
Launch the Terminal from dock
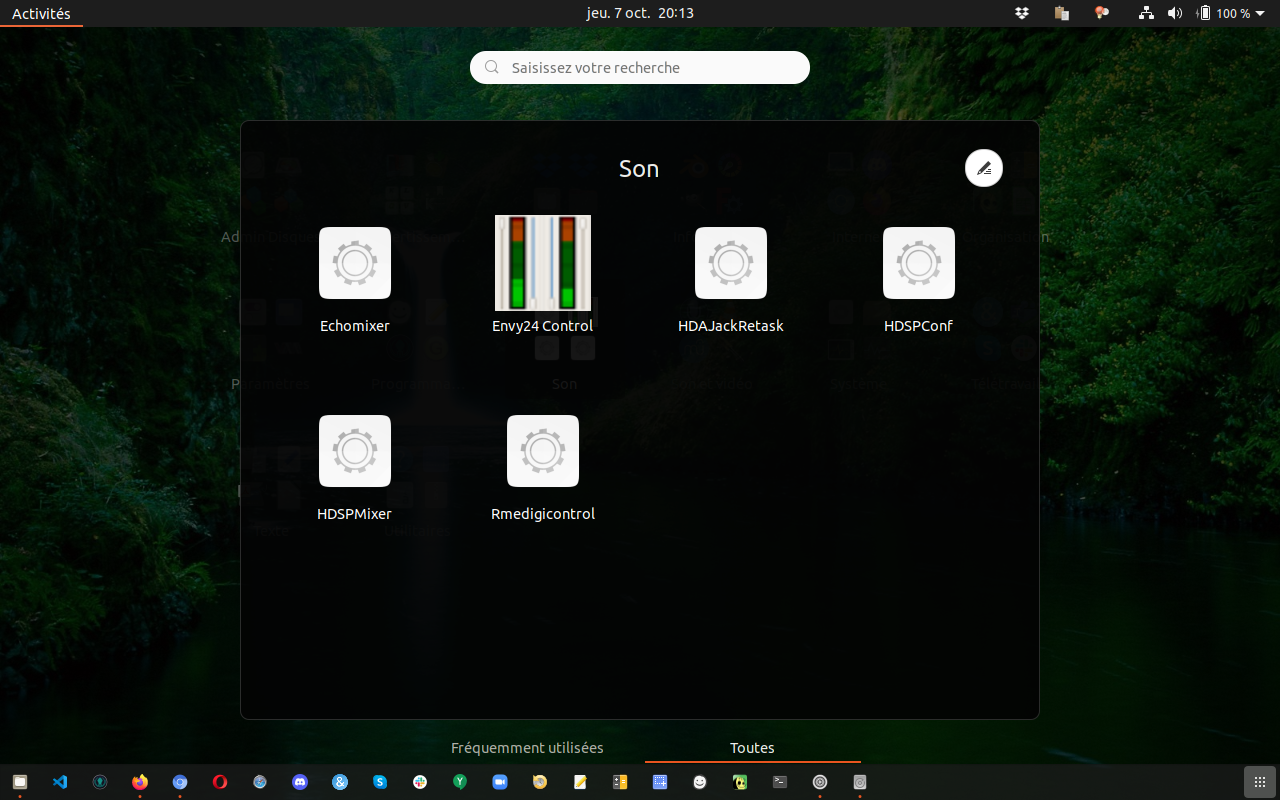click(780, 782)
